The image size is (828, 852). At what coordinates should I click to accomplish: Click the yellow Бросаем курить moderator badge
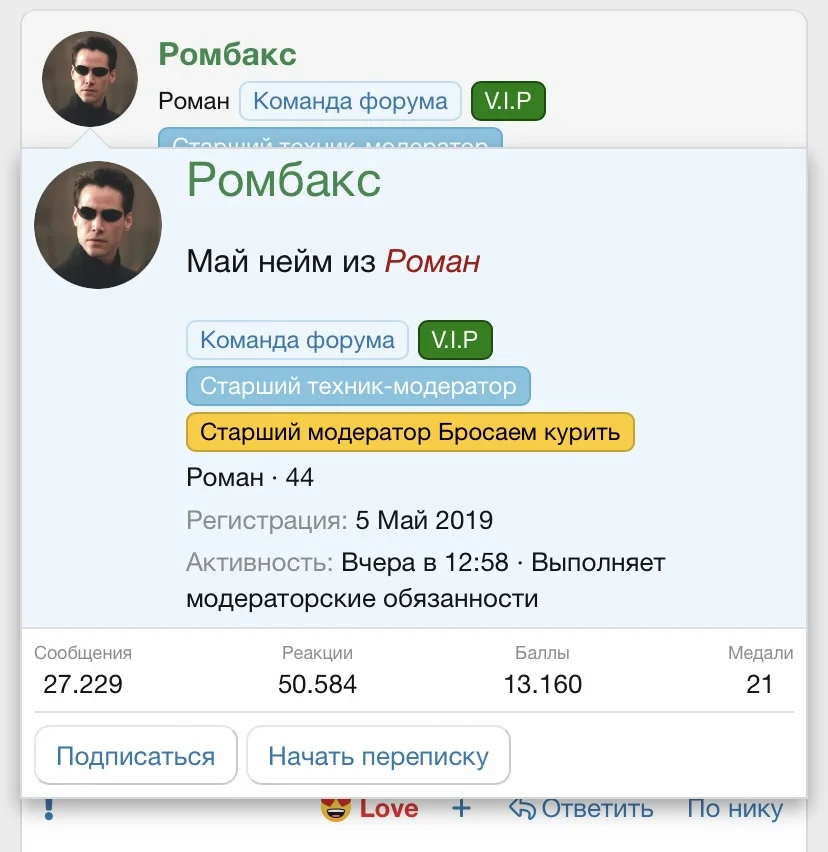point(410,432)
